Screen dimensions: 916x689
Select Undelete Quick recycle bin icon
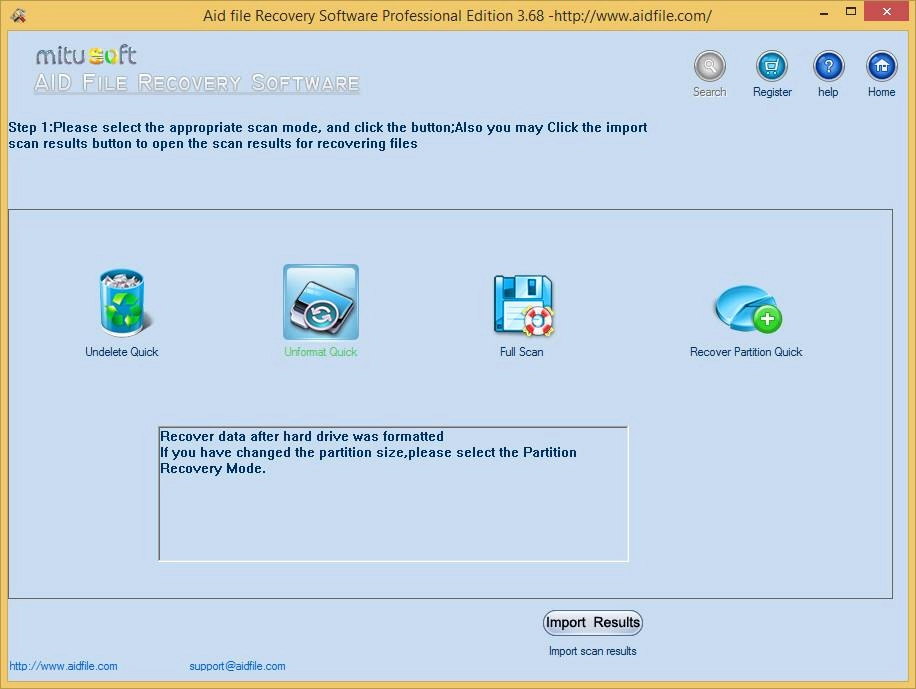coord(123,302)
